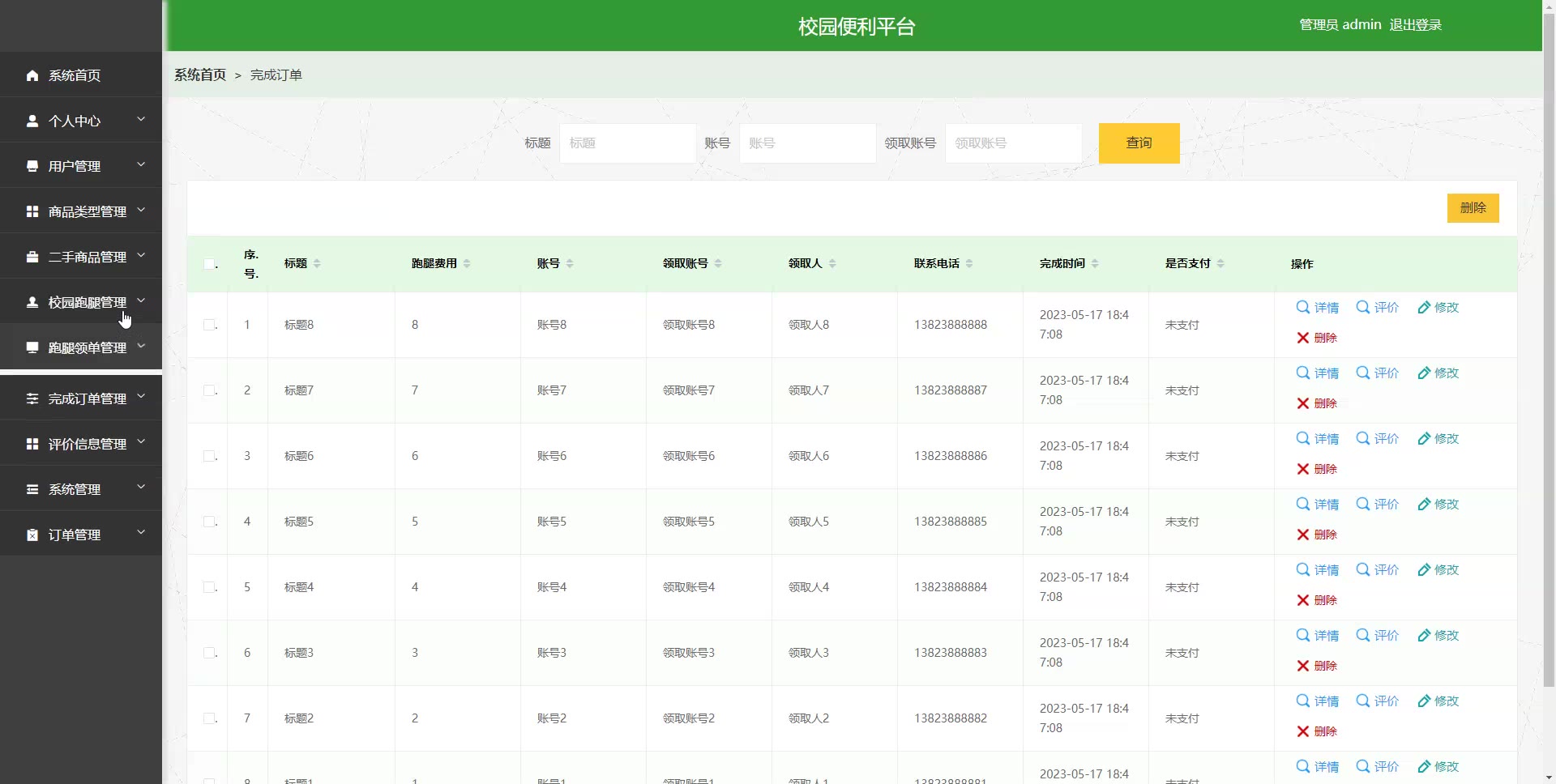Click the icon beside 校园跑腿管理

coord(32,302)
